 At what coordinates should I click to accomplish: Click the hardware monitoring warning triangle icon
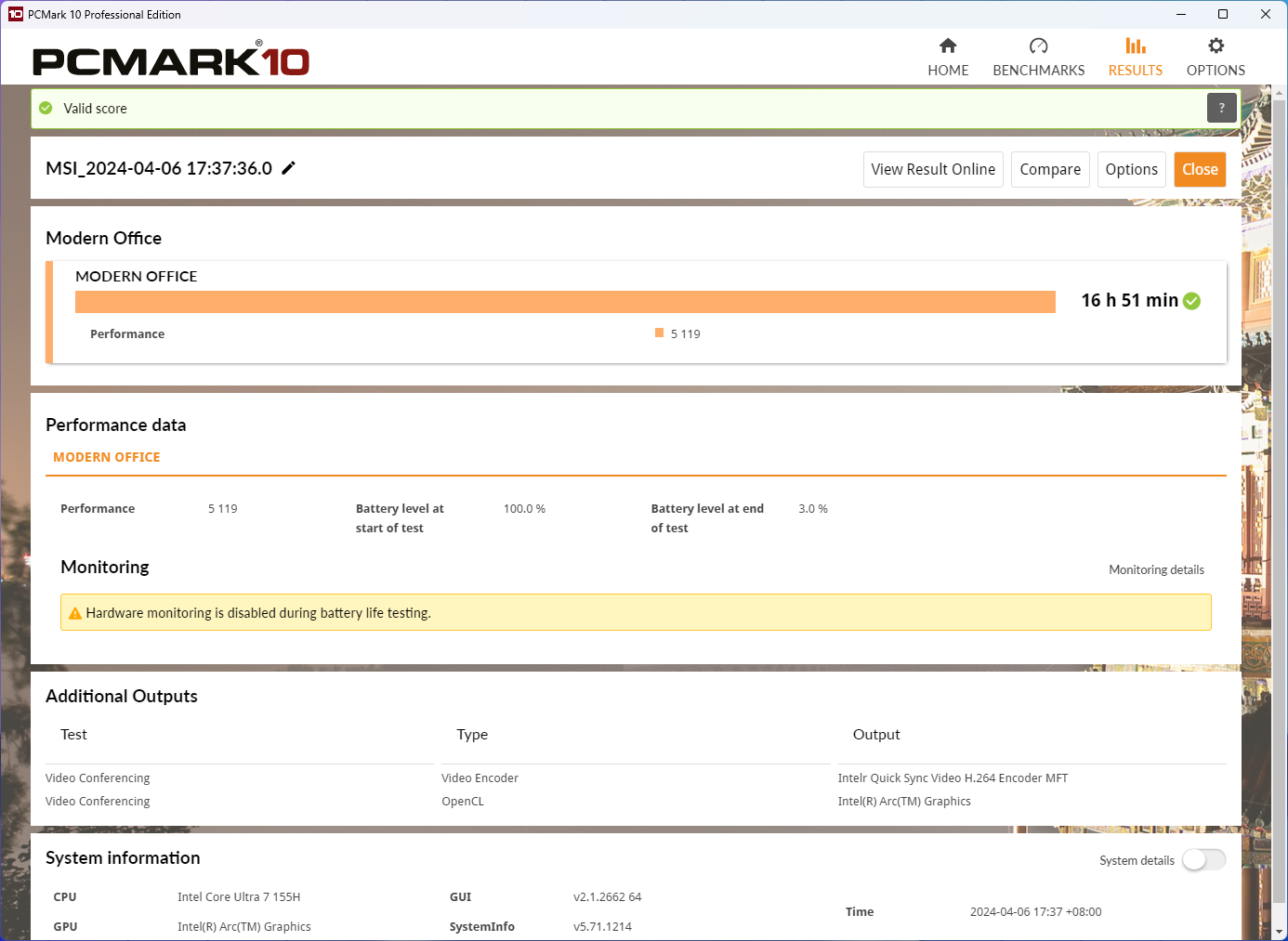click(75, 613)
